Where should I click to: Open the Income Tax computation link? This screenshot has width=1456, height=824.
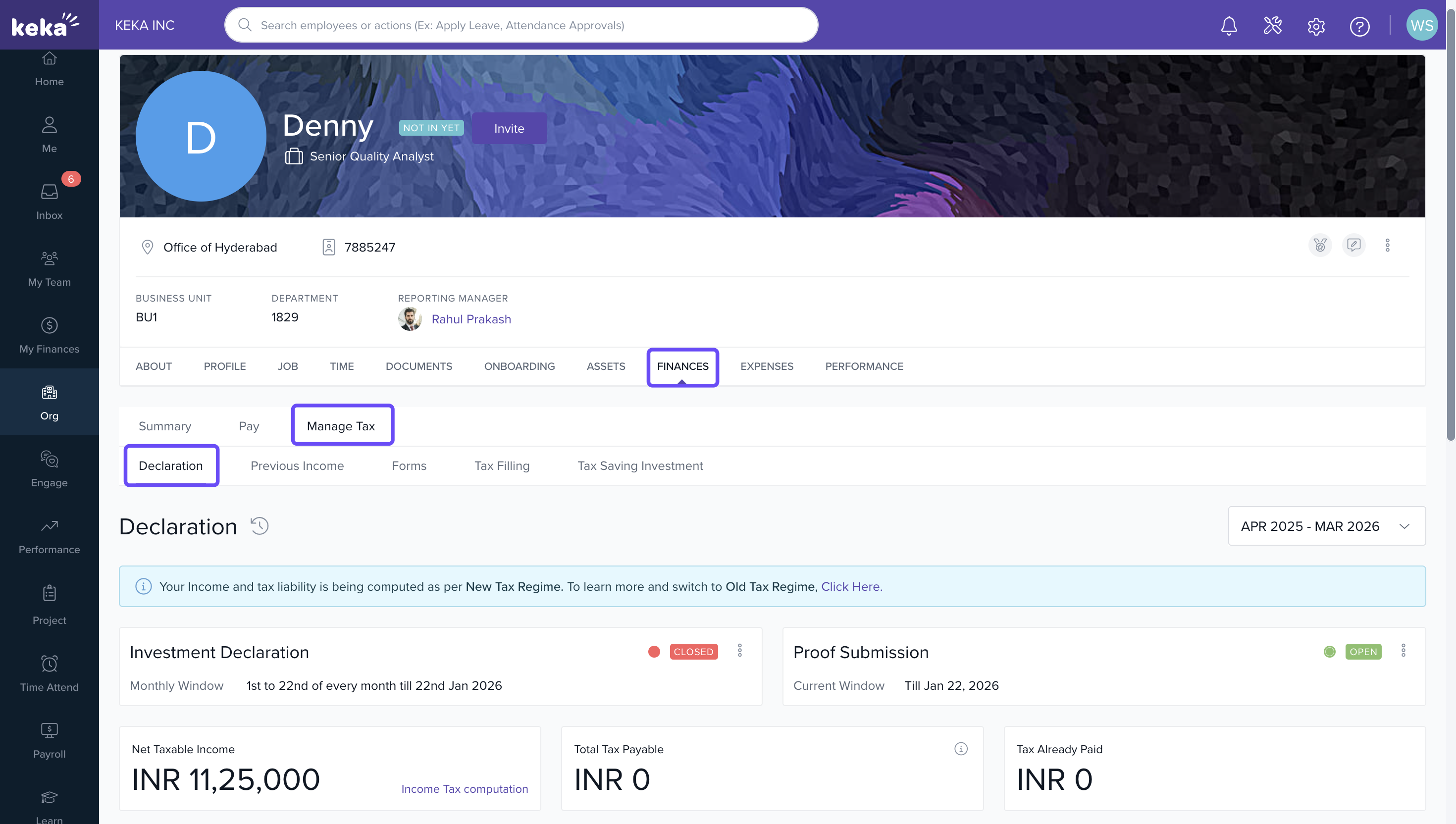tap(464, 789)
